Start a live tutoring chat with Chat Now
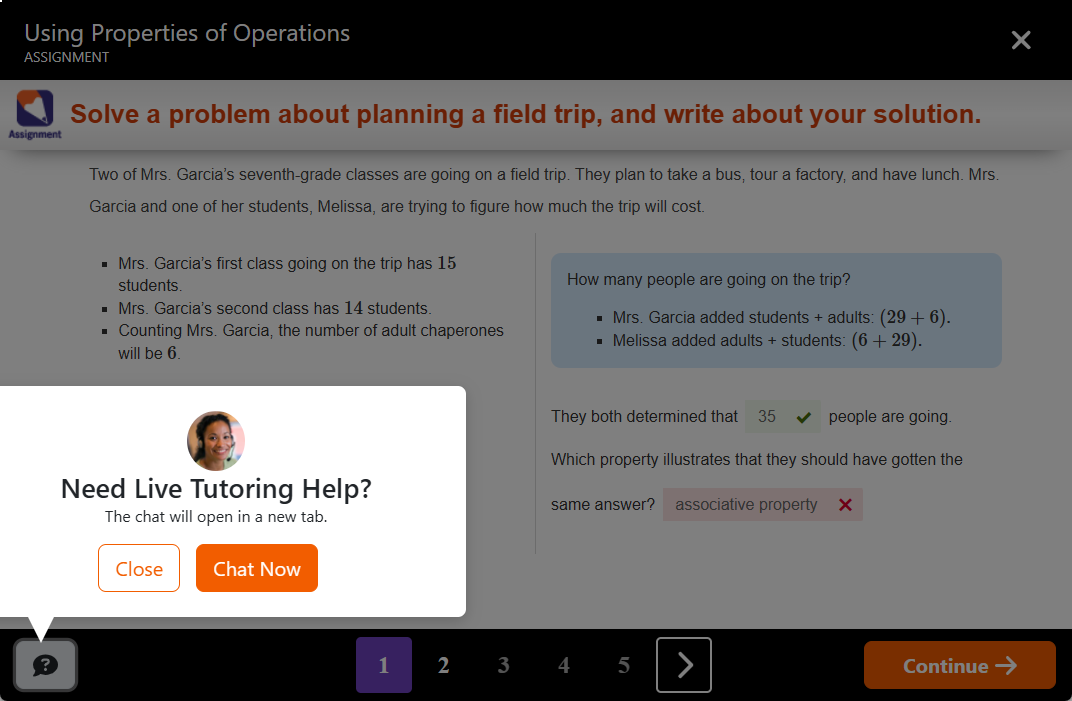The width and height of the screenshot is (1072, 701). pyautogui.click(x=257, y=568)
